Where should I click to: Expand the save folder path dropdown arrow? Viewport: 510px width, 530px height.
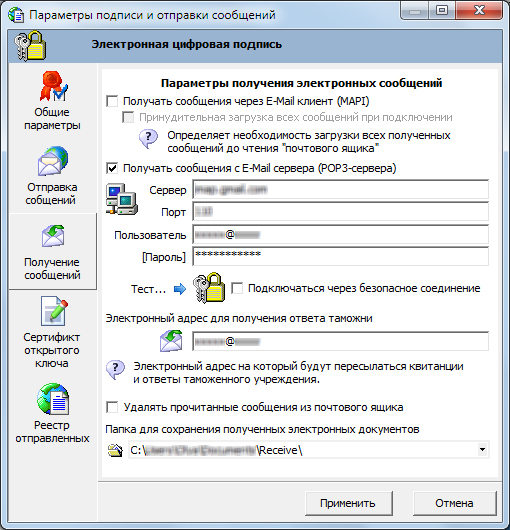[482, 450]
